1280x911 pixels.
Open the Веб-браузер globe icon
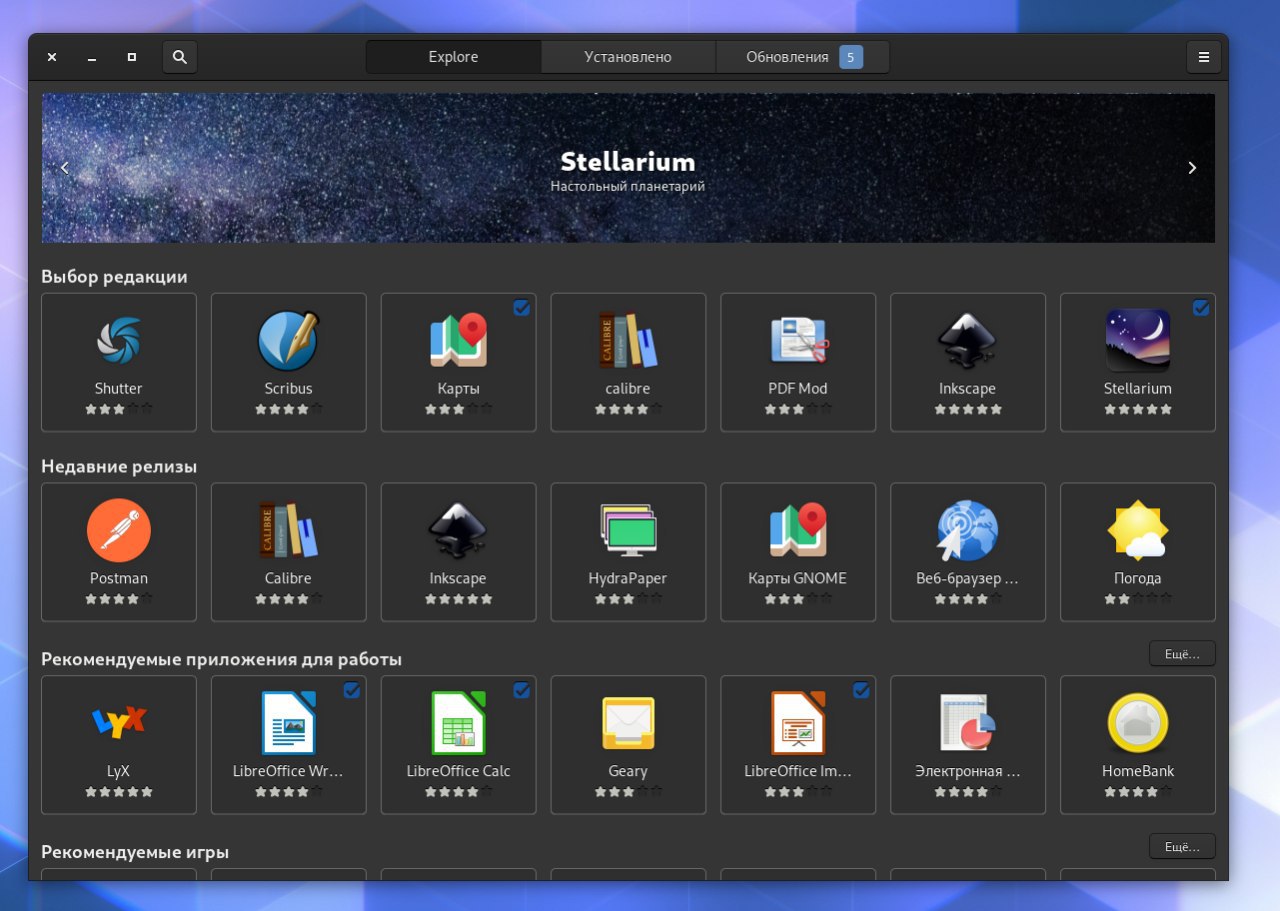point(967,530)
